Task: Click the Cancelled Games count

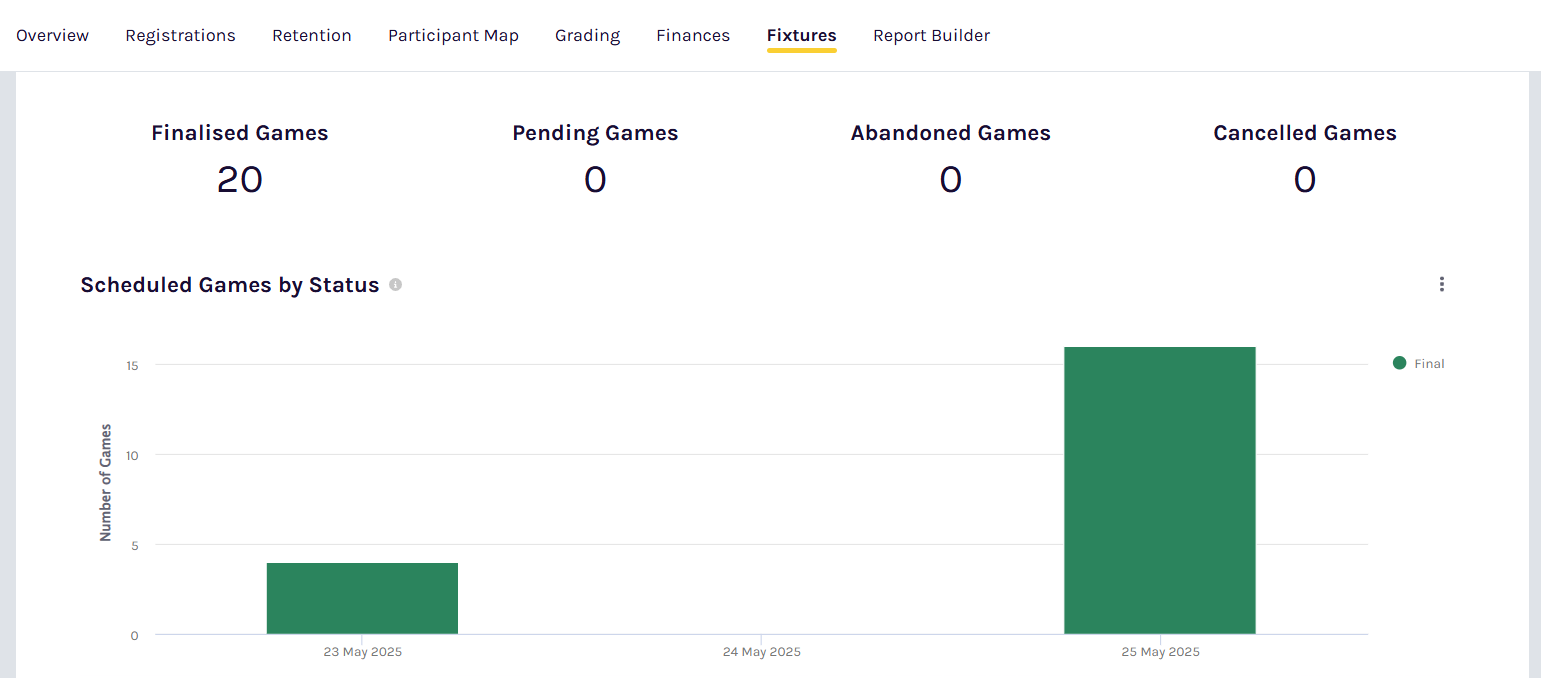Action: point(1304,180)
